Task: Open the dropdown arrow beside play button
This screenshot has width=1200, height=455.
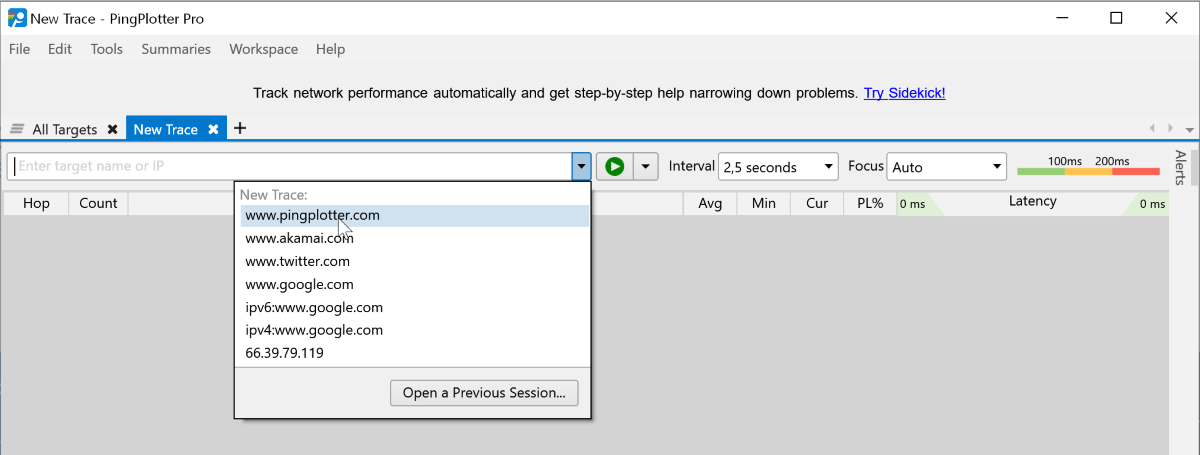Action: pos(646,167)
